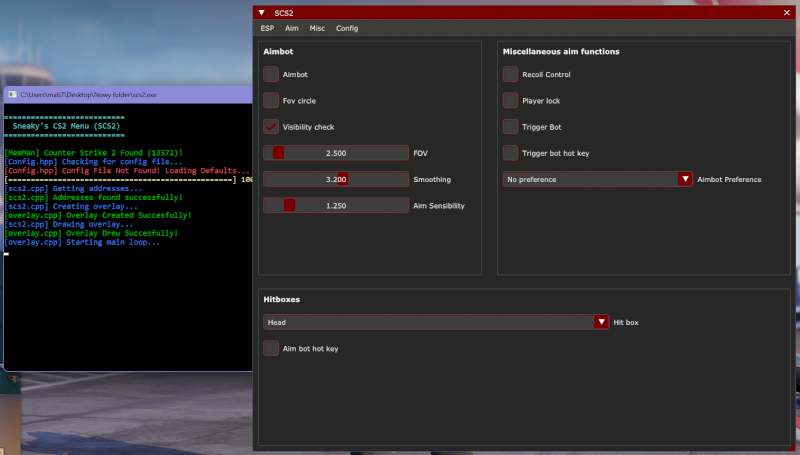
Task: Select the Aim tab
Action: coord(292,29)
